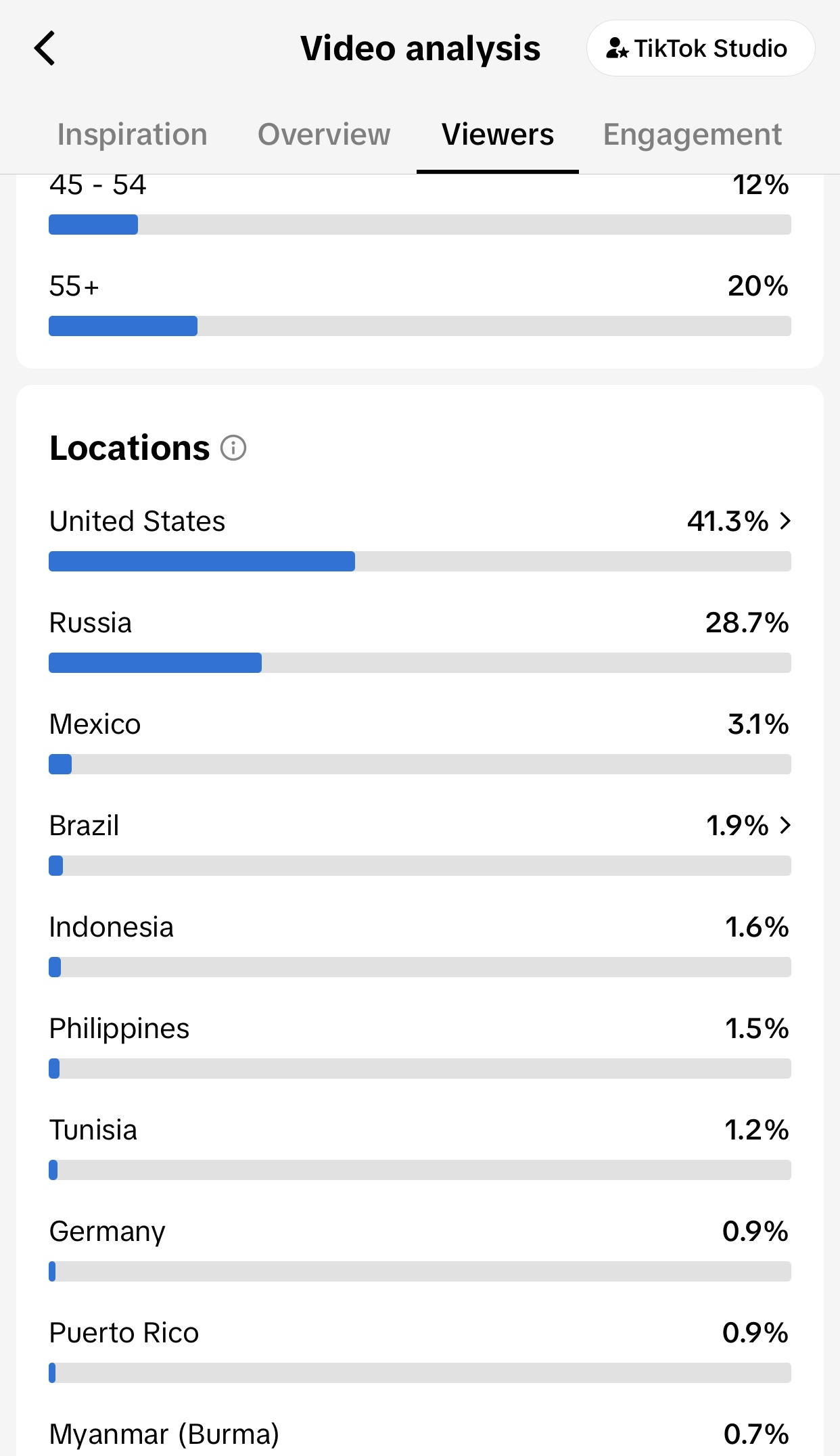Click the Mexico percentage bar
Image resolution: width=840 pixels, height=1456 pixels.
click(x=420, y=764)
